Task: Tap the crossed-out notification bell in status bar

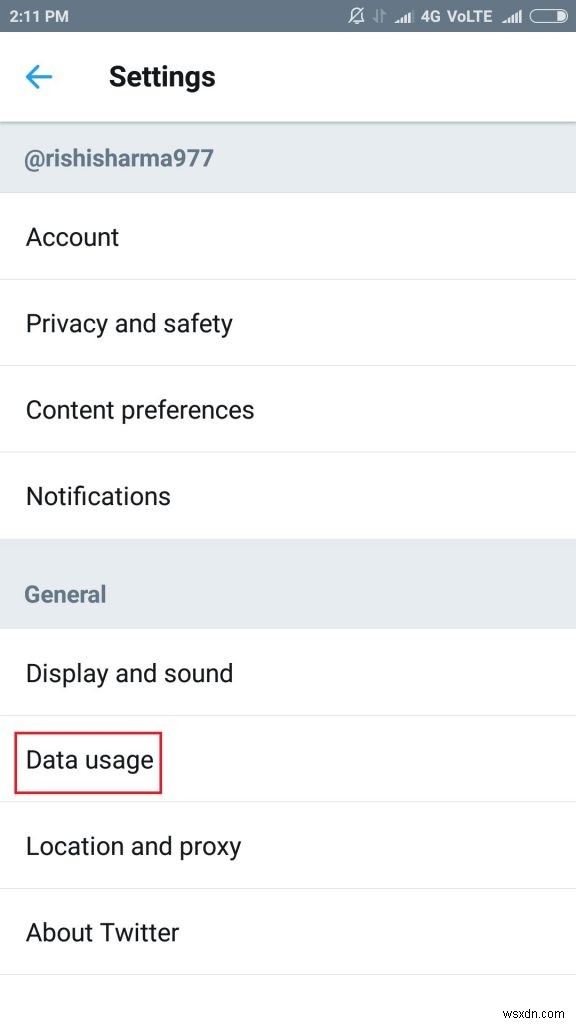Action: pos(356,15)
